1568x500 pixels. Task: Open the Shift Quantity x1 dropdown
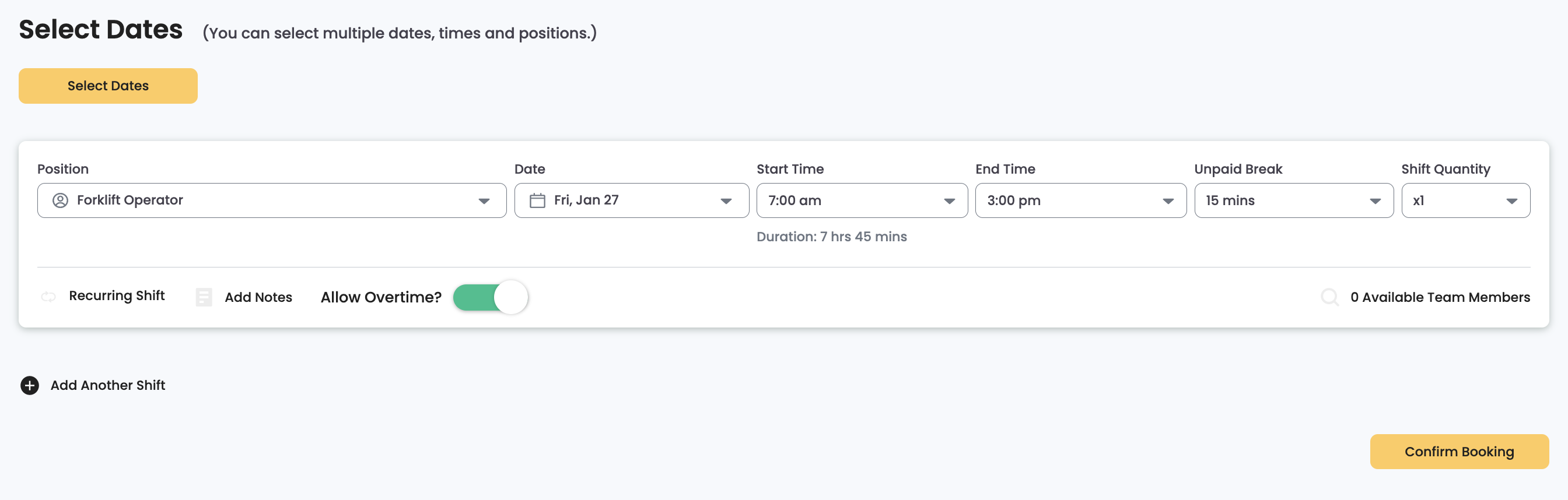coord(1465,200)
